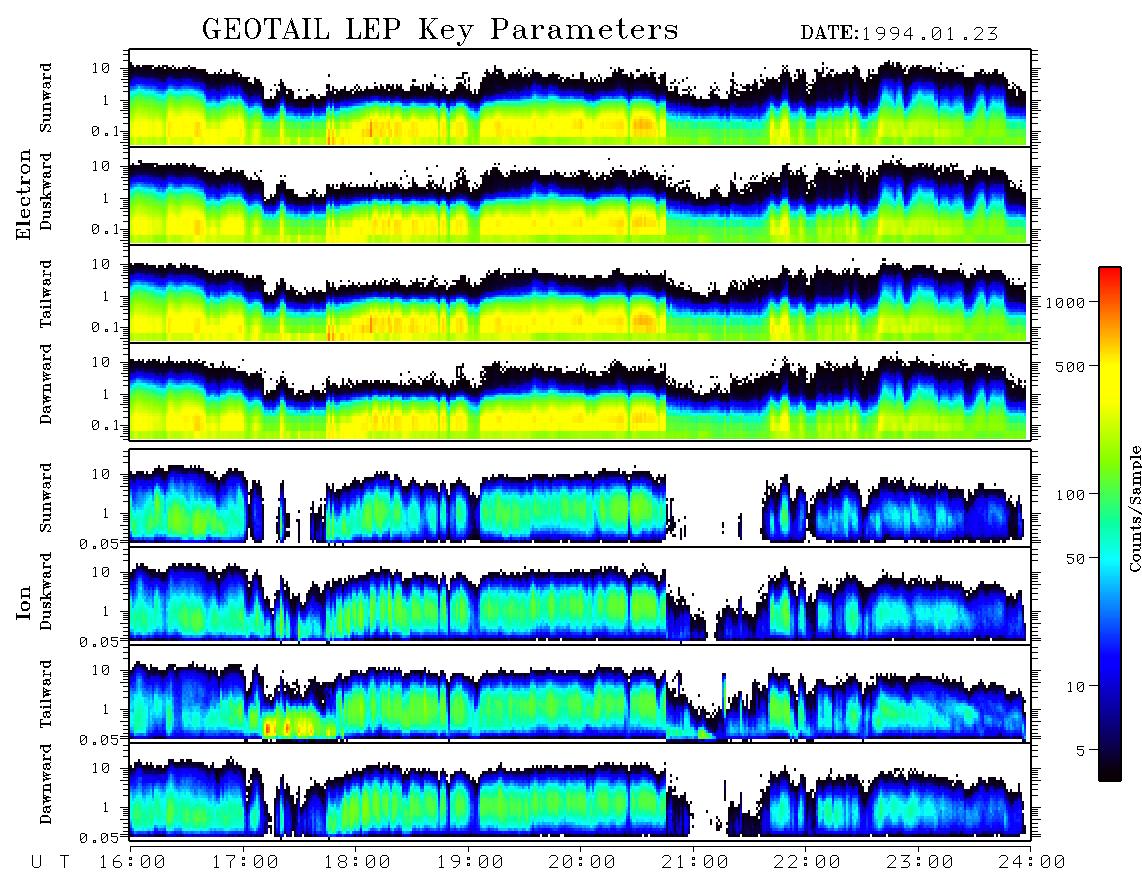Click the Electron 'Tailward' axis label
This screenshot has width=1142, height=880.
click(46, 294)
